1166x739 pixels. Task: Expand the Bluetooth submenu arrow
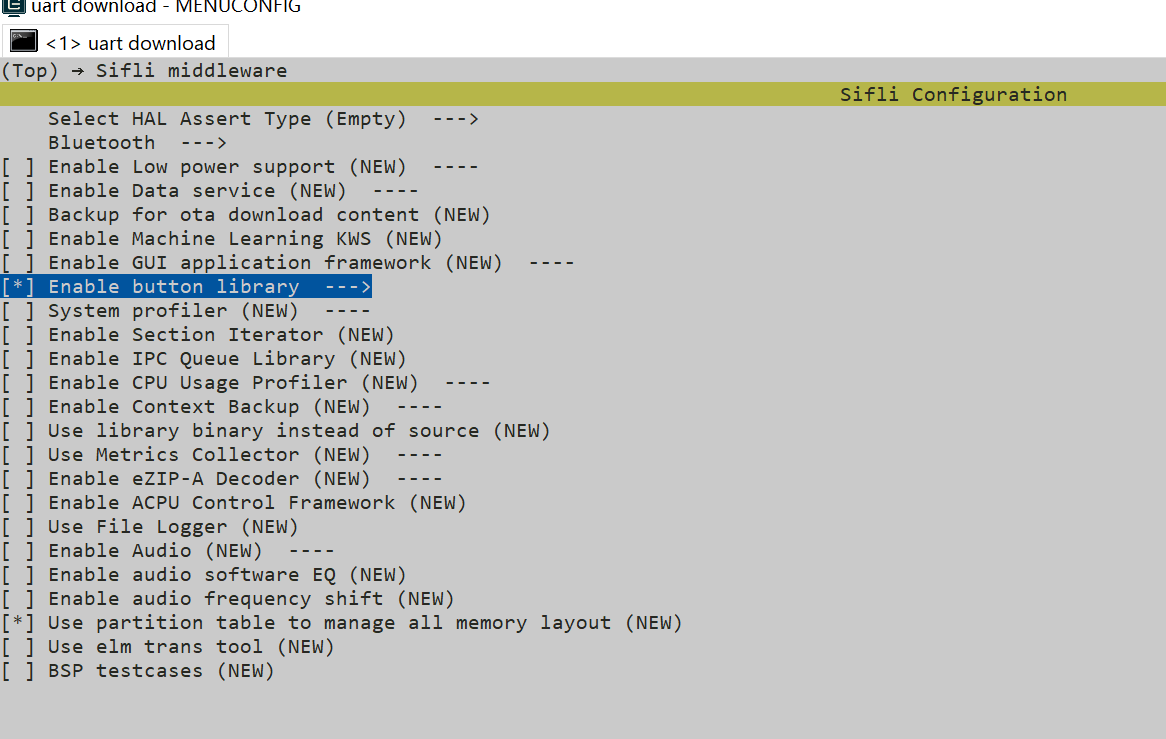[x=203, y=143]
